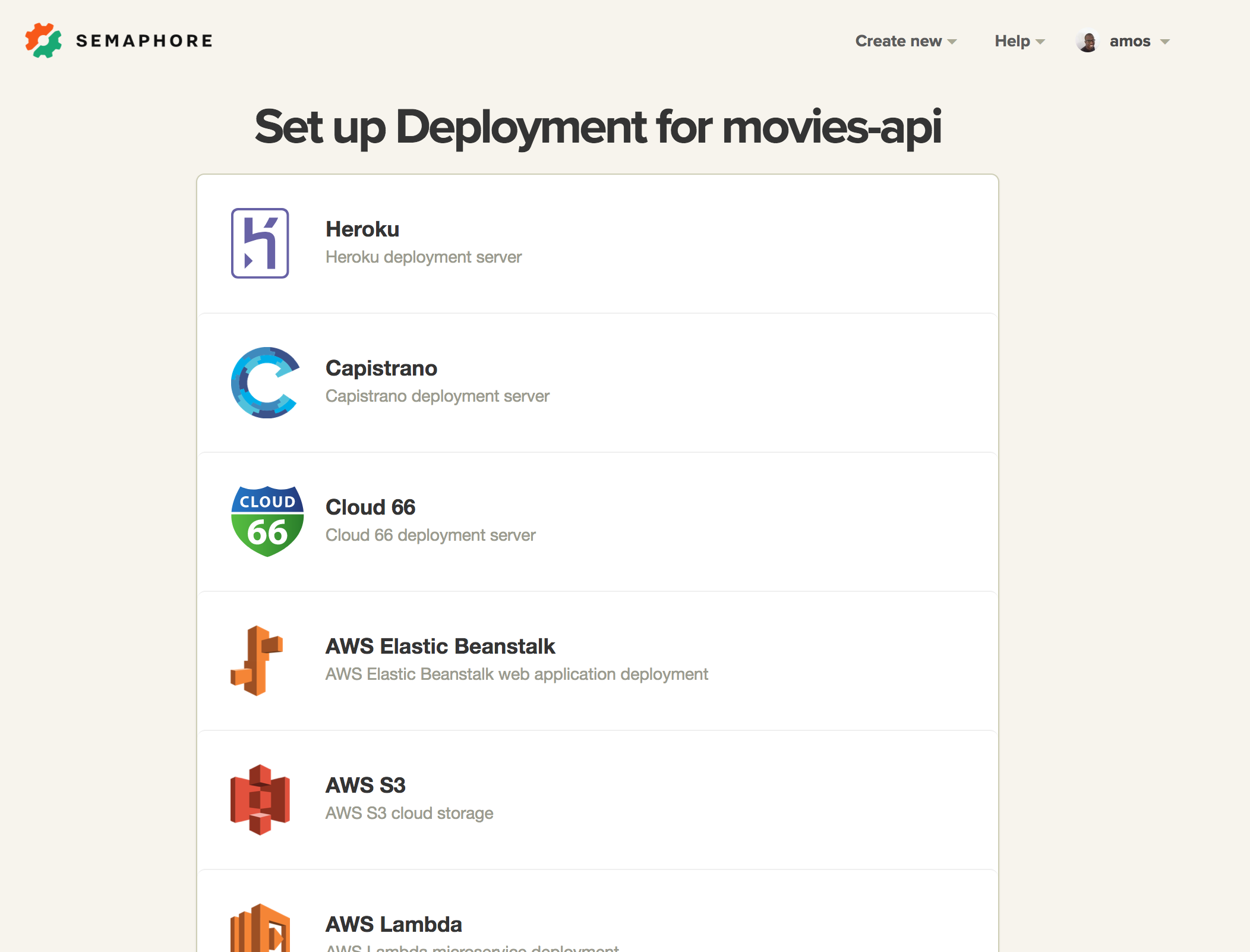Open the Help dropdown menu
The image size is (1250, 952).
[x=1019, y=41]
